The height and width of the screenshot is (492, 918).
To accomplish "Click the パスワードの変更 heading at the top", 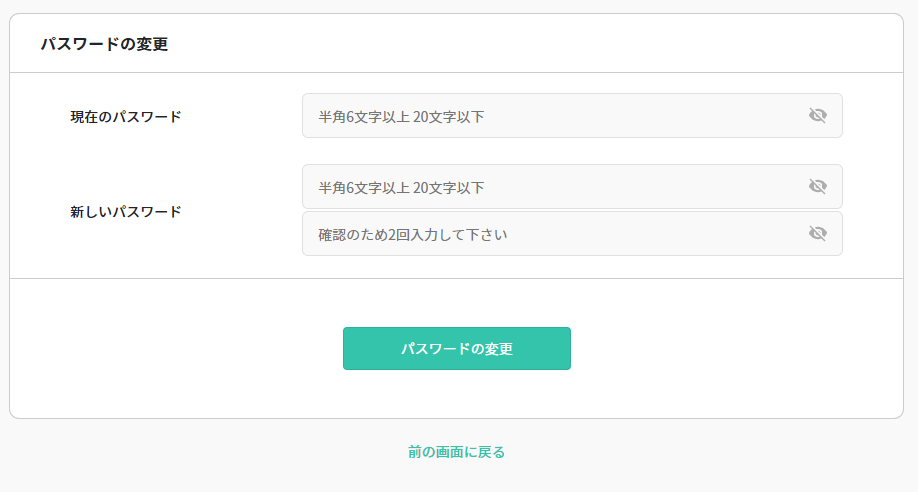I will coord(104,44).
